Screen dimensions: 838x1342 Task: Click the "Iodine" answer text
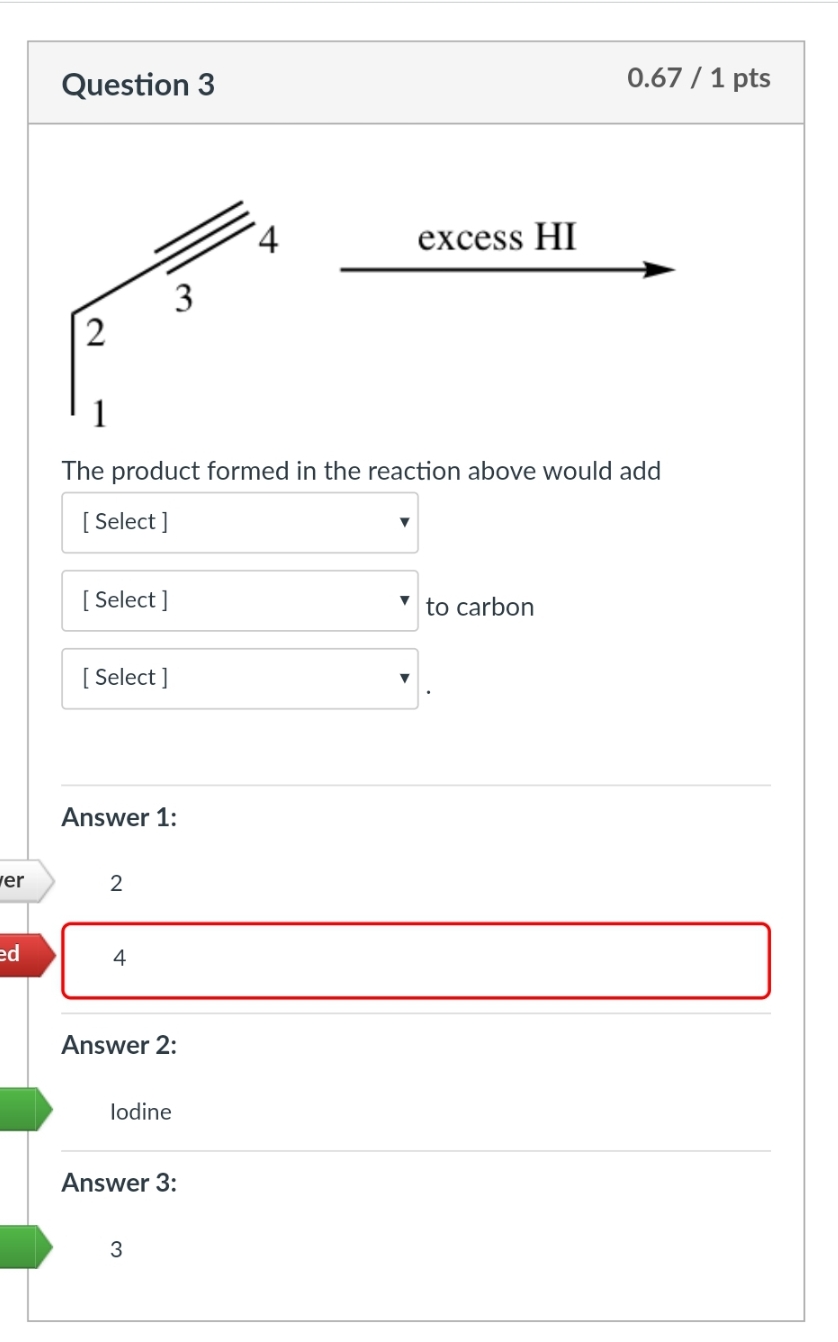click(x=141, y=1112)
